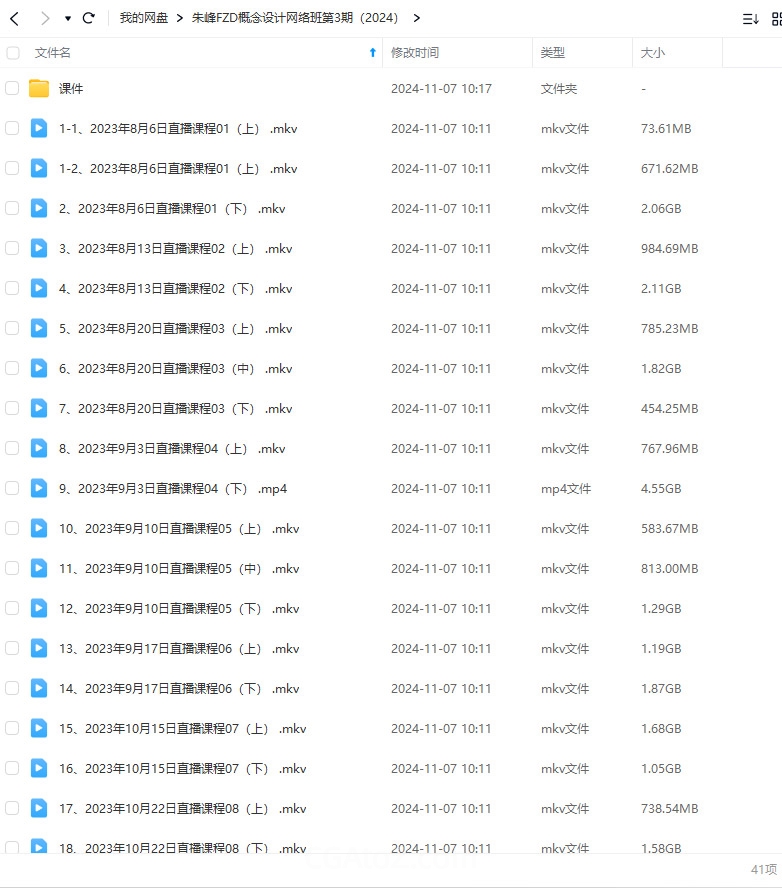Expand chevron after 朱峰FZD概念设计网络班第3期 breadcrumb
The width and height of the screenshot is (782, 888).
point(417,18)
